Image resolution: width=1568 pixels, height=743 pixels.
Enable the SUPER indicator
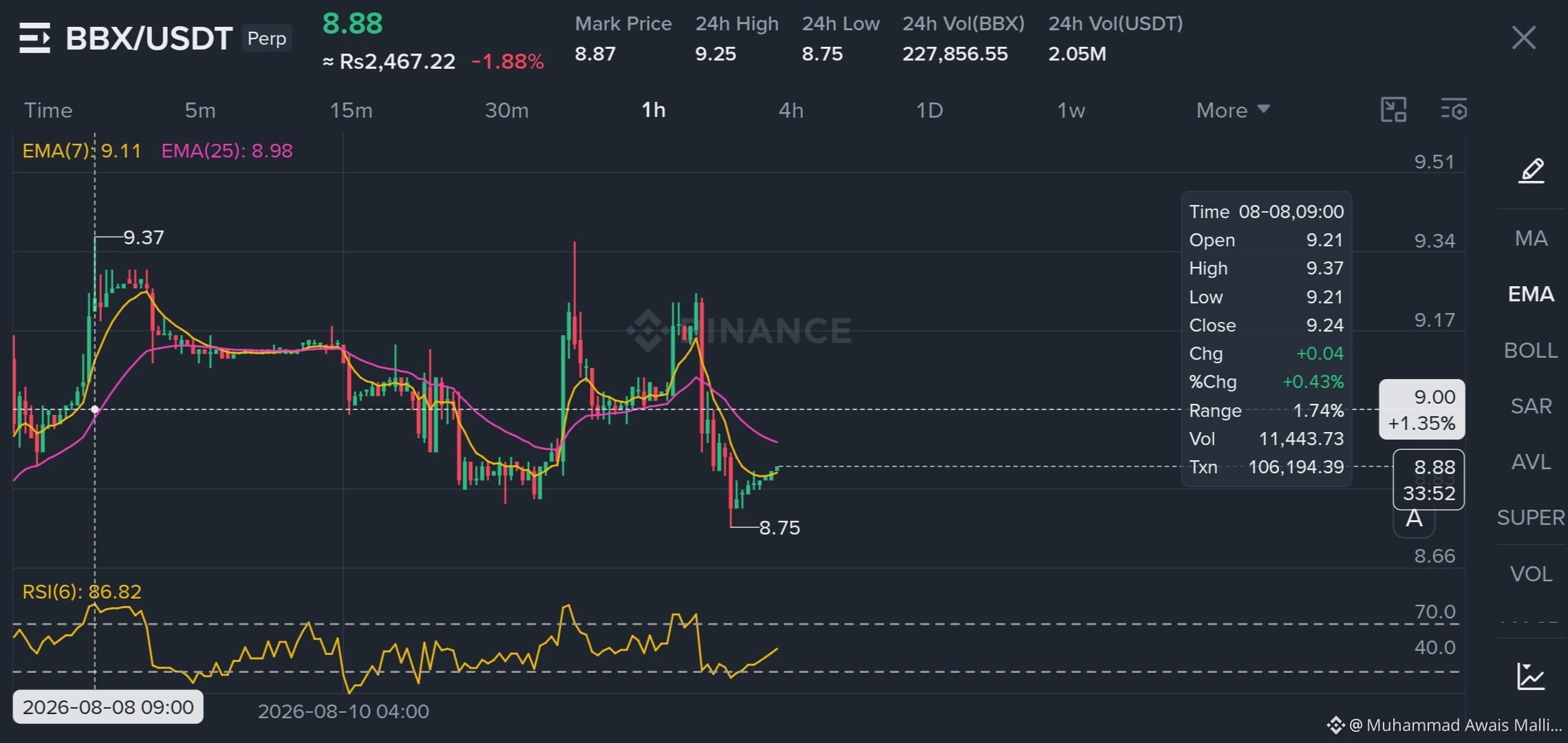point(1531,517)
